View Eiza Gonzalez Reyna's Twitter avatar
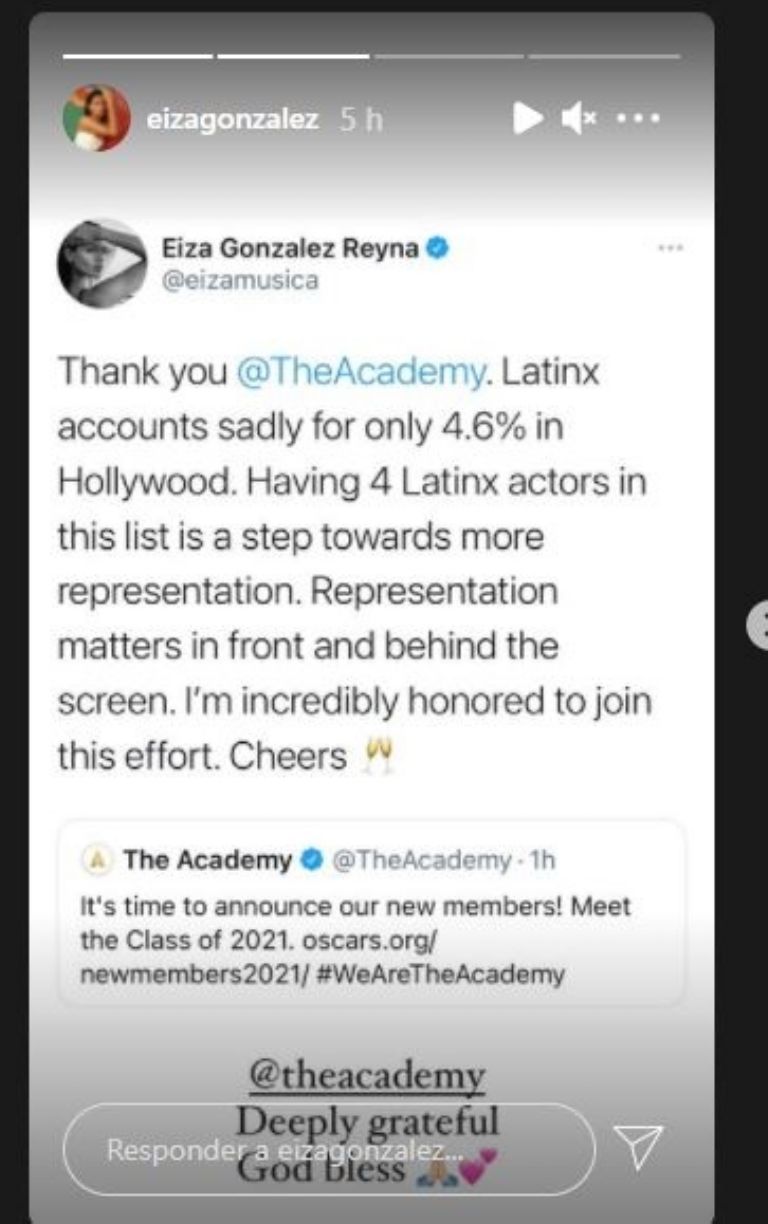The height and width of the screenshot is (1224, 768). (x=102, y=264)
